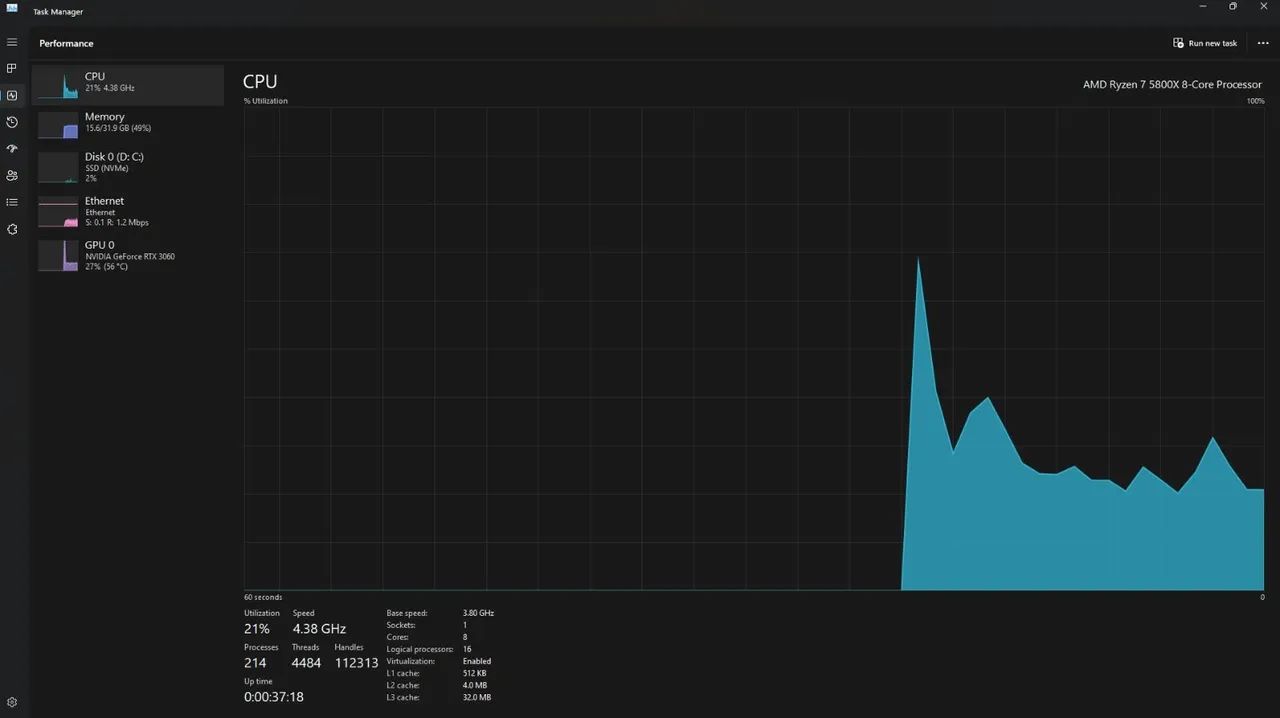Open the hamburger navigation menu
The image size is (1280, 718).
point(12,42)
